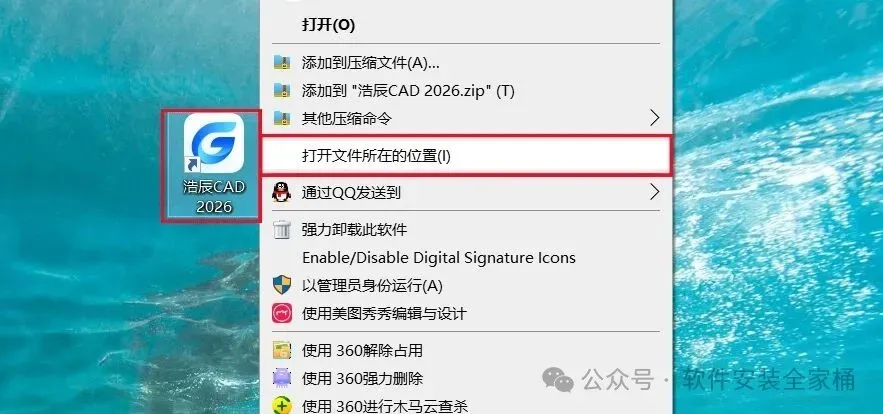Screen dimensions: 883x414
Task: Select the 浩辰CAD 2026 desktop shortcut icon
Action: [214, 143]
